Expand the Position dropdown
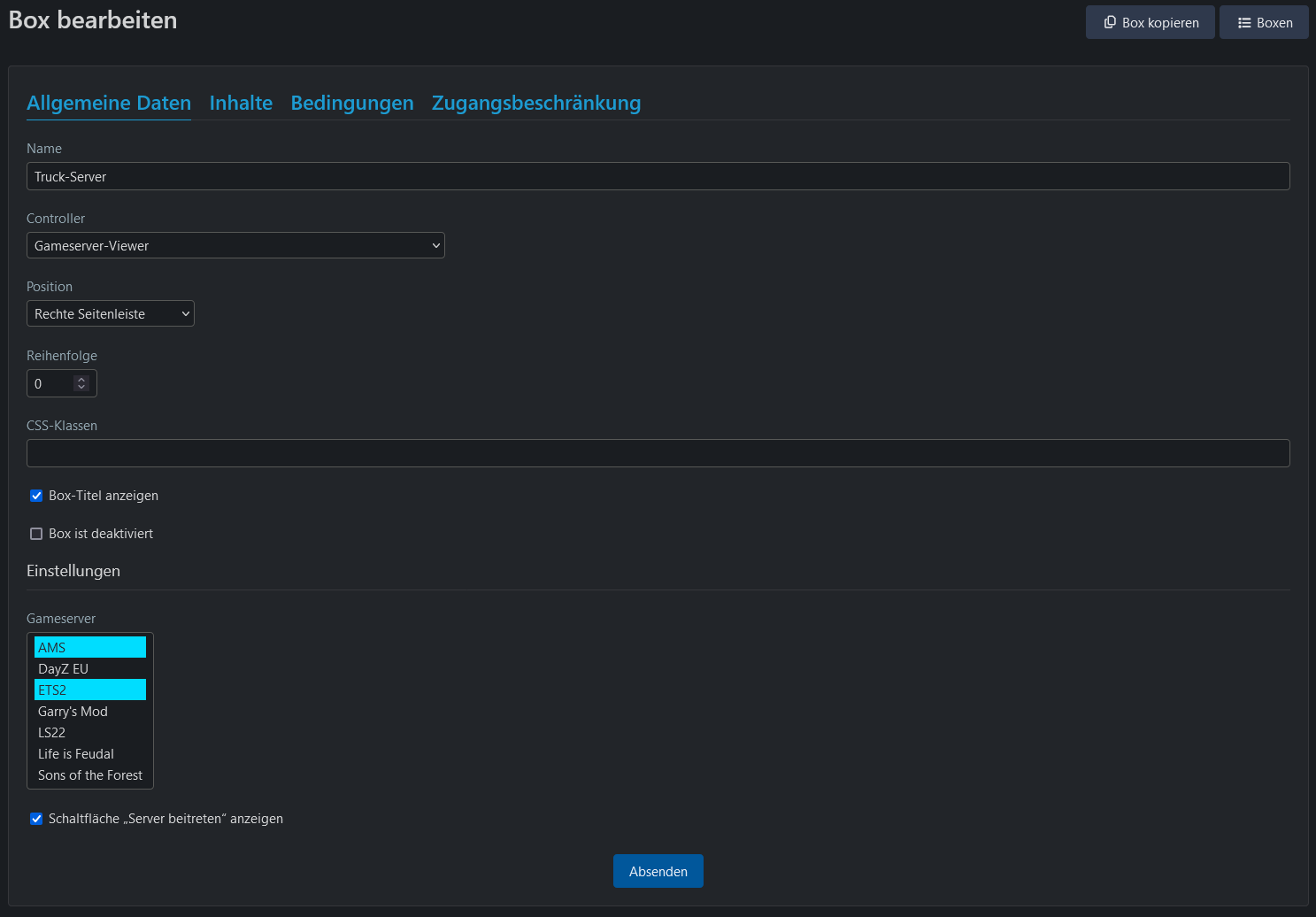The width and height of the screenshot is (1316, 917). point(111,313)
